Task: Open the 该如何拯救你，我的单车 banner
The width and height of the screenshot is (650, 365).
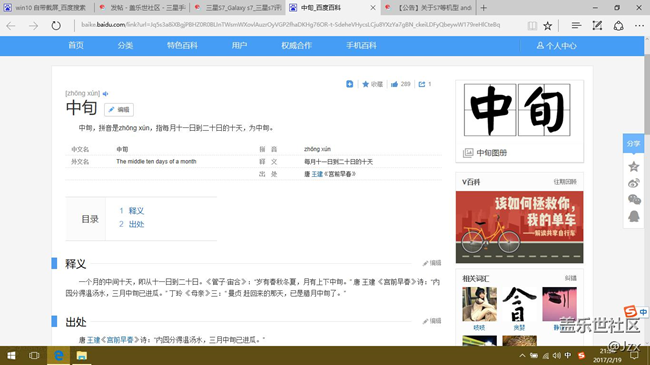Action: click(x=519, y=227)
